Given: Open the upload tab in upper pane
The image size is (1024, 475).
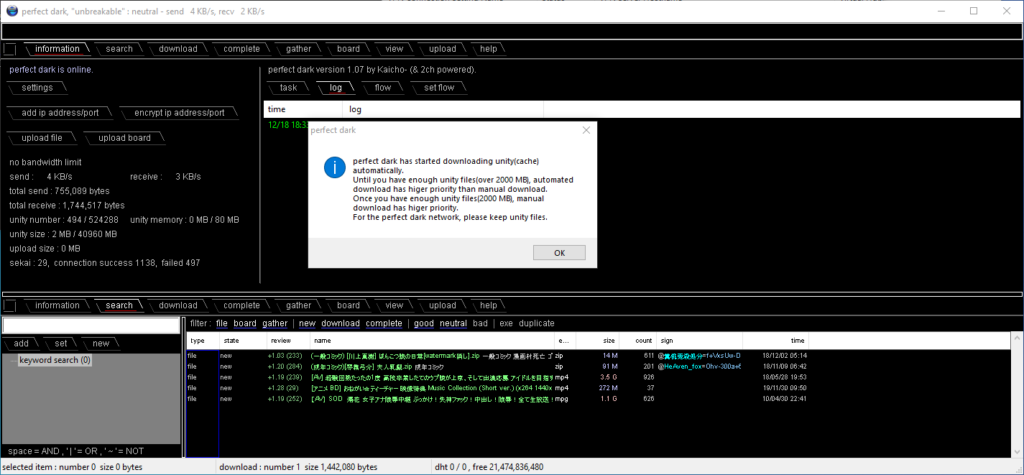Looking at the screenshot, I should point(442,49).
